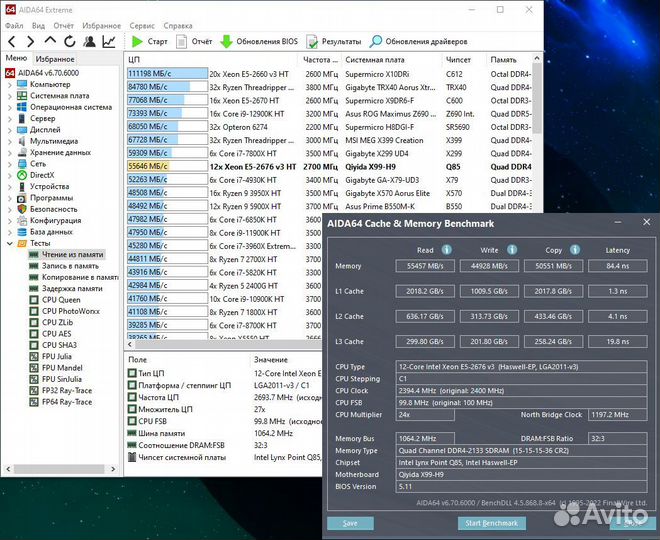
Task: Open Обновления BIOS toolbar item
Action: (x=259, y=41)
